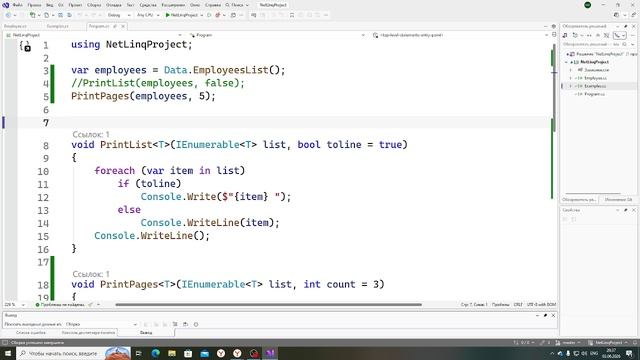Click Visual Studio icon in the taskbar
The width and height of the screenshot is (640, 360).
click(270, 353)
